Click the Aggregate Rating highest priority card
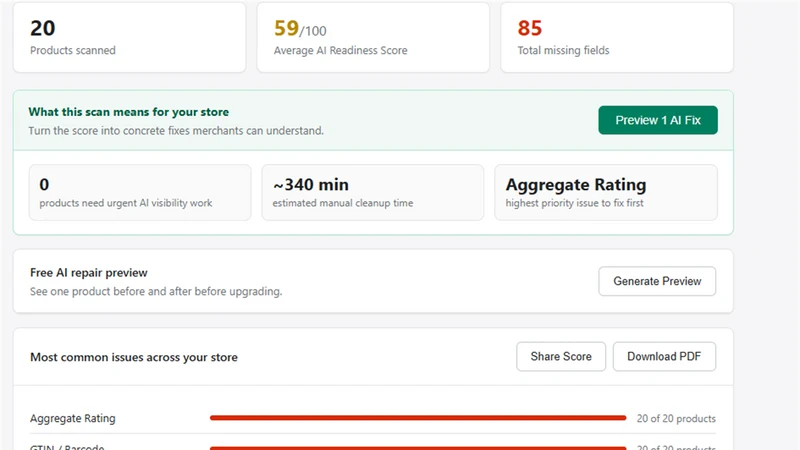Viewport: 800px width, 450px height. click(x=606, y=192)
